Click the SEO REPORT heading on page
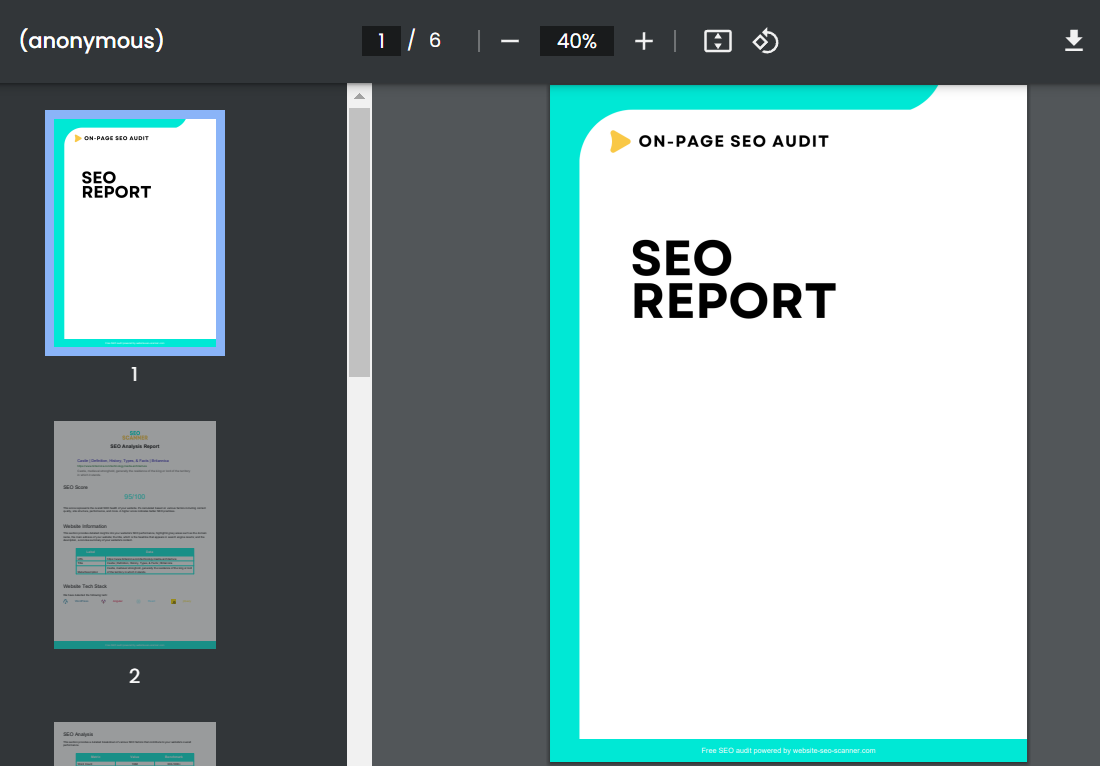Viewport: 1100px width, 766px height. coord(733,279)
